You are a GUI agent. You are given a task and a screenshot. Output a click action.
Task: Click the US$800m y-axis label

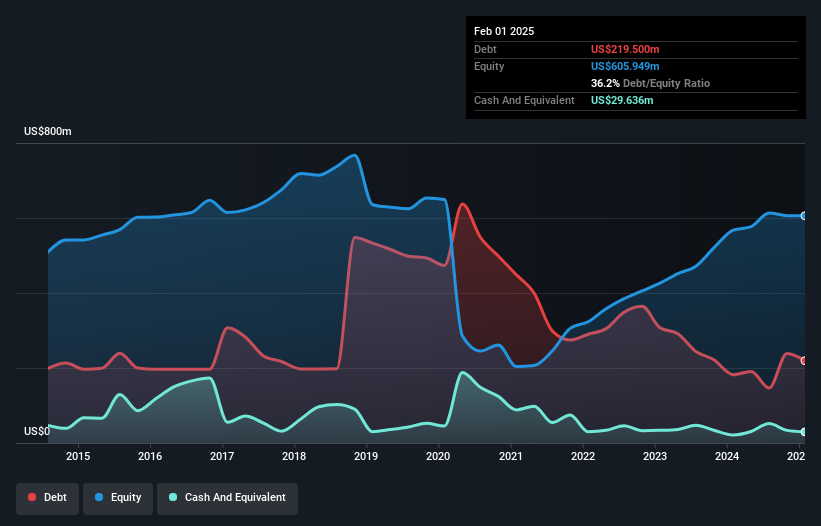click(48, 131)
